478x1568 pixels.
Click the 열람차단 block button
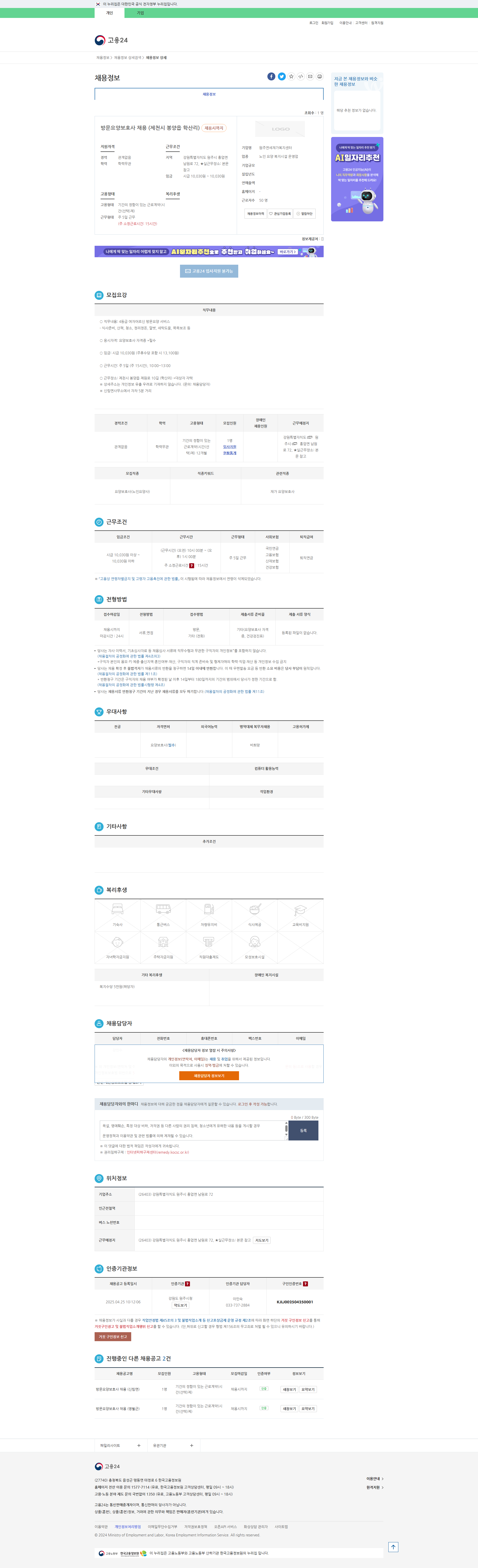point(304,214)
